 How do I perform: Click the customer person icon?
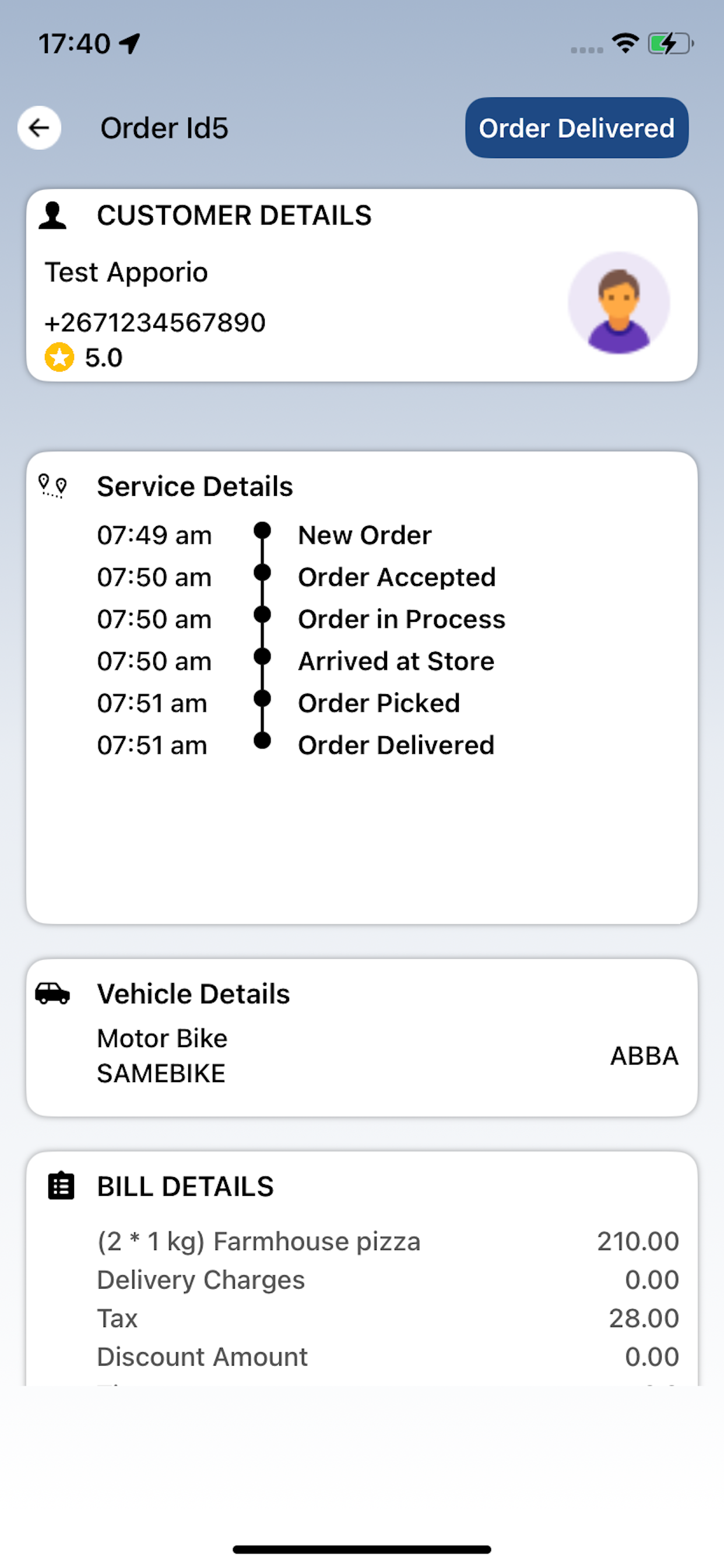point(52,215)
